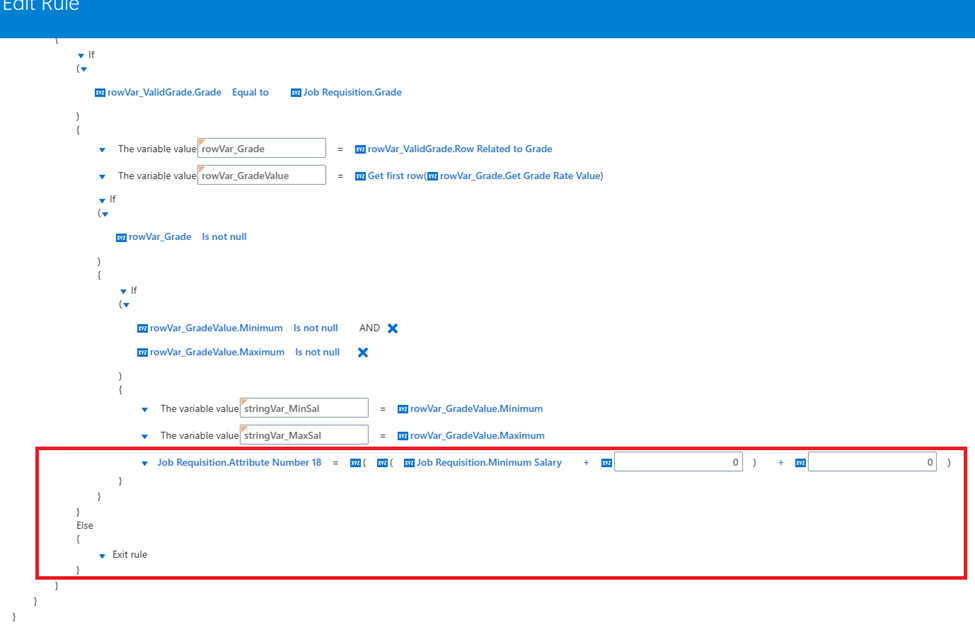The height and width of the screenshot is (625, 975).
Task: Click the XYZ icon beside Job Requisition.Grade
Action: coord(295,92)
